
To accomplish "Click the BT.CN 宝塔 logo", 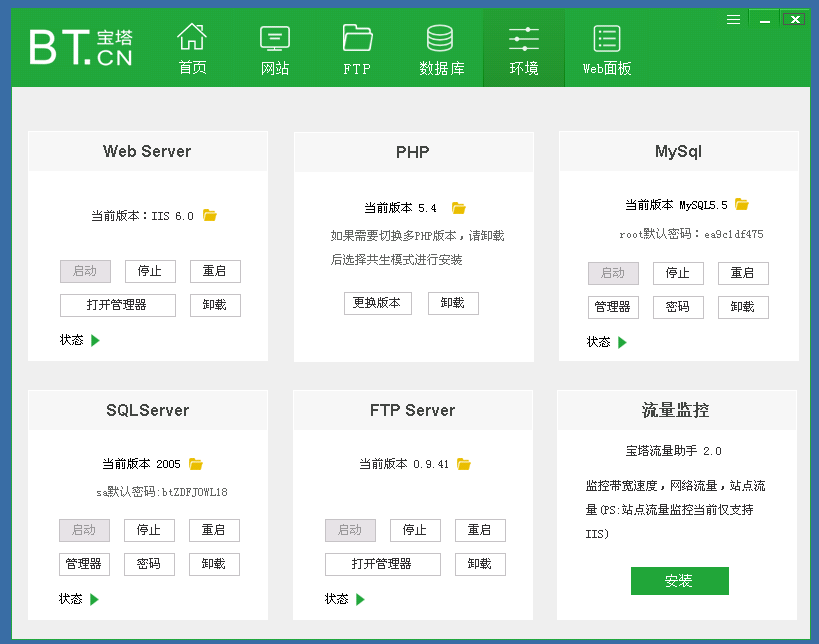I will (x=81, y=47).
